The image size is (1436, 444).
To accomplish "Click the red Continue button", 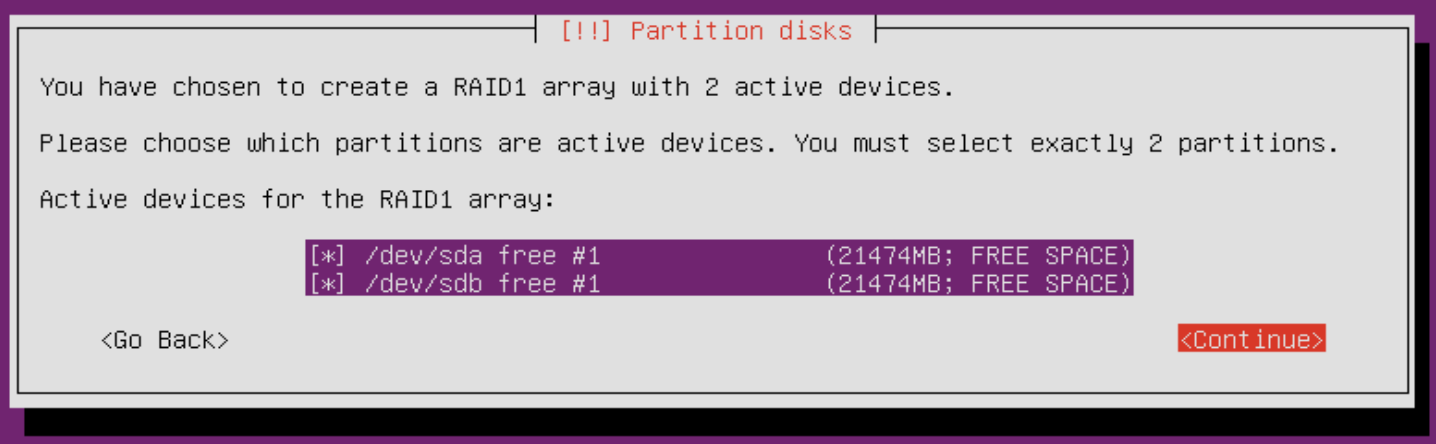I will point(1251,339).
